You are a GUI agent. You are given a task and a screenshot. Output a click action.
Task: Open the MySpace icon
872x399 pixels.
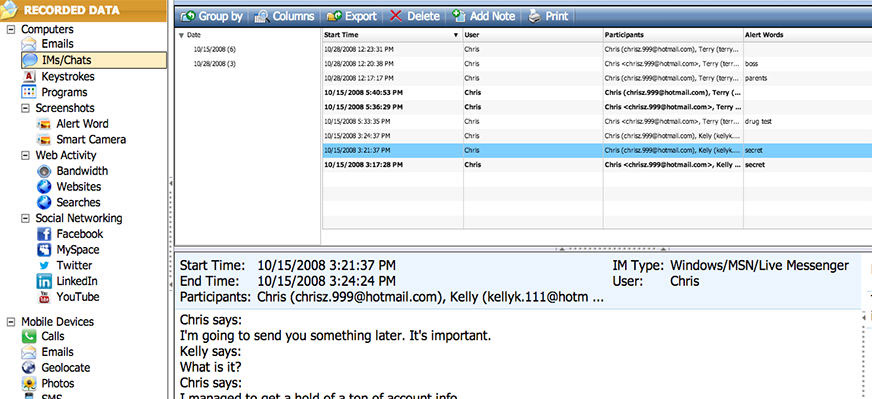click(44, 250)
